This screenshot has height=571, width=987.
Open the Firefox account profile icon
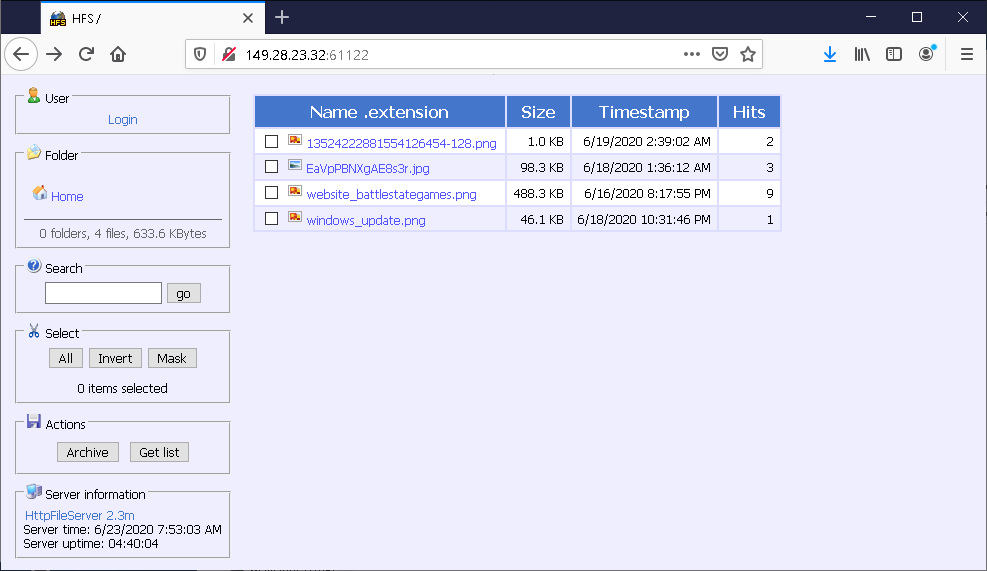pyautogui.click(x=927, y=55)
